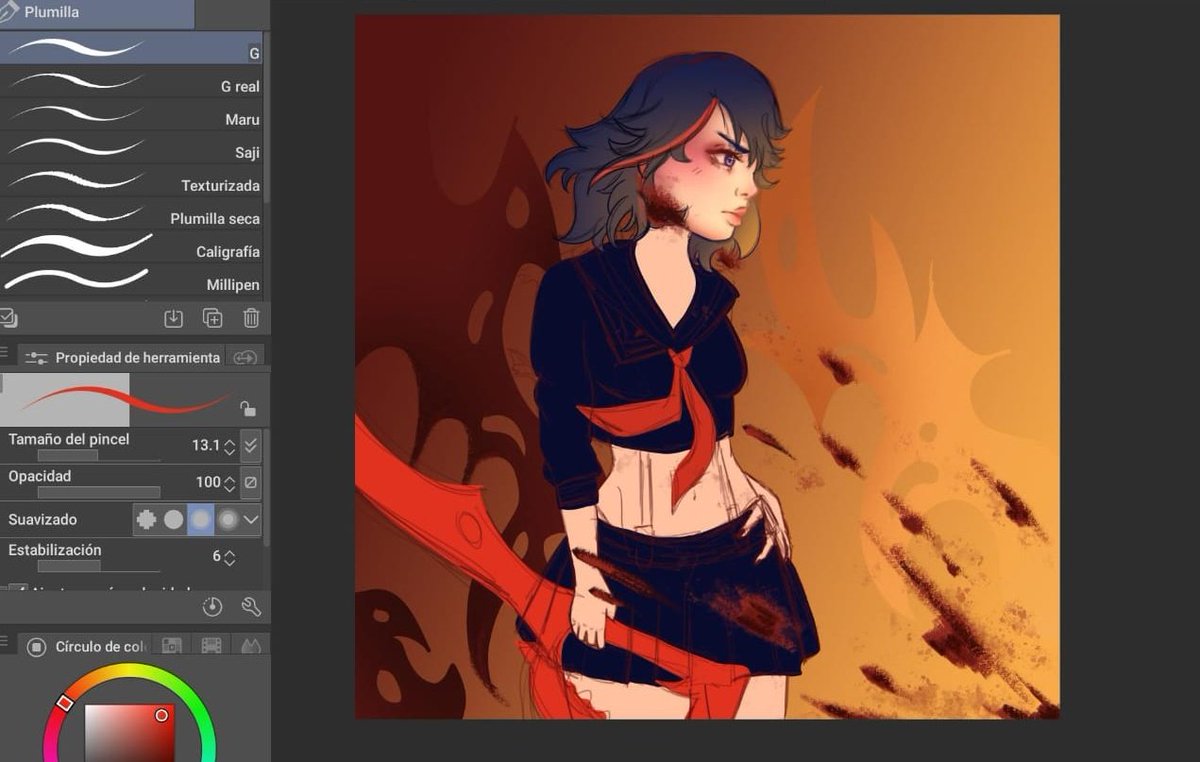
Task: Pick the Saji pen subtool
Action: (131, 147)
